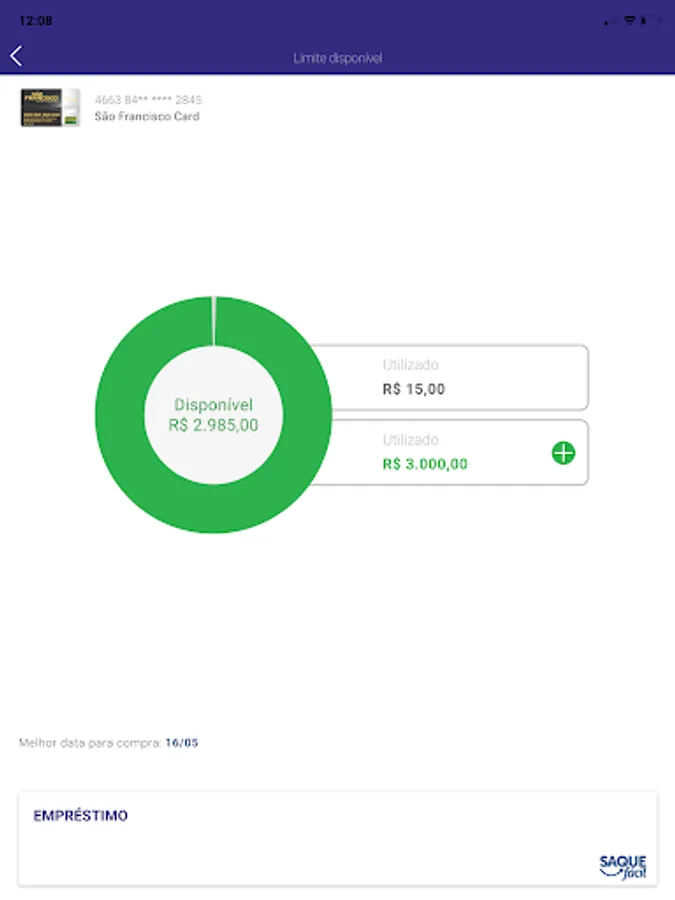
Task: Tap the cellular signal indicator
Action: click(610, 21)
